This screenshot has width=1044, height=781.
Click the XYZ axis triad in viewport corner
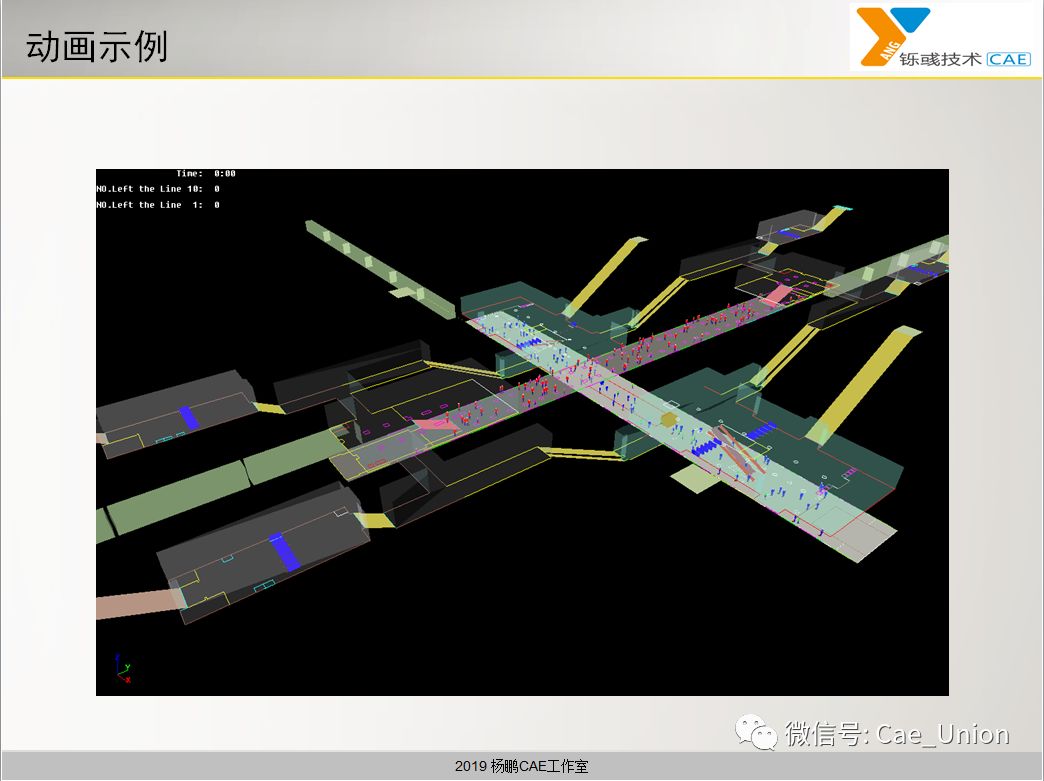pos(122,671)
